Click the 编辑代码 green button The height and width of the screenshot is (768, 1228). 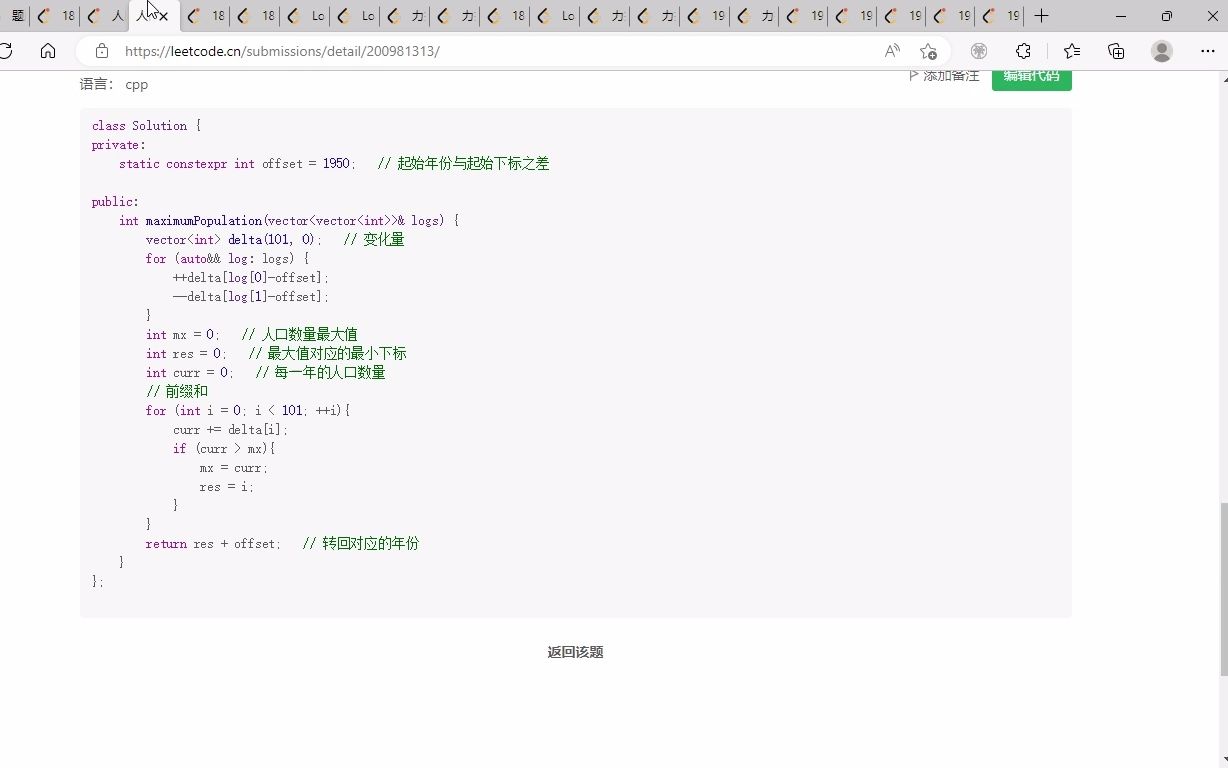coord(1031,75)
